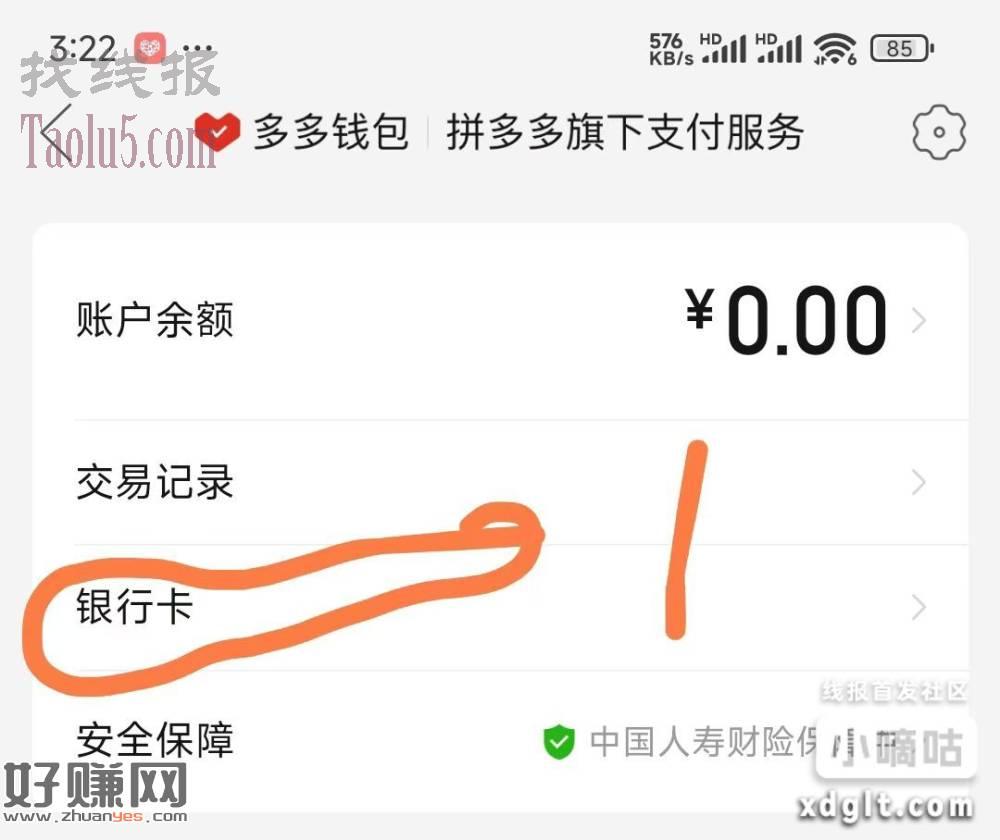
Task: Tap the first HD signal strength icon
Action: [x=723, y=48]
